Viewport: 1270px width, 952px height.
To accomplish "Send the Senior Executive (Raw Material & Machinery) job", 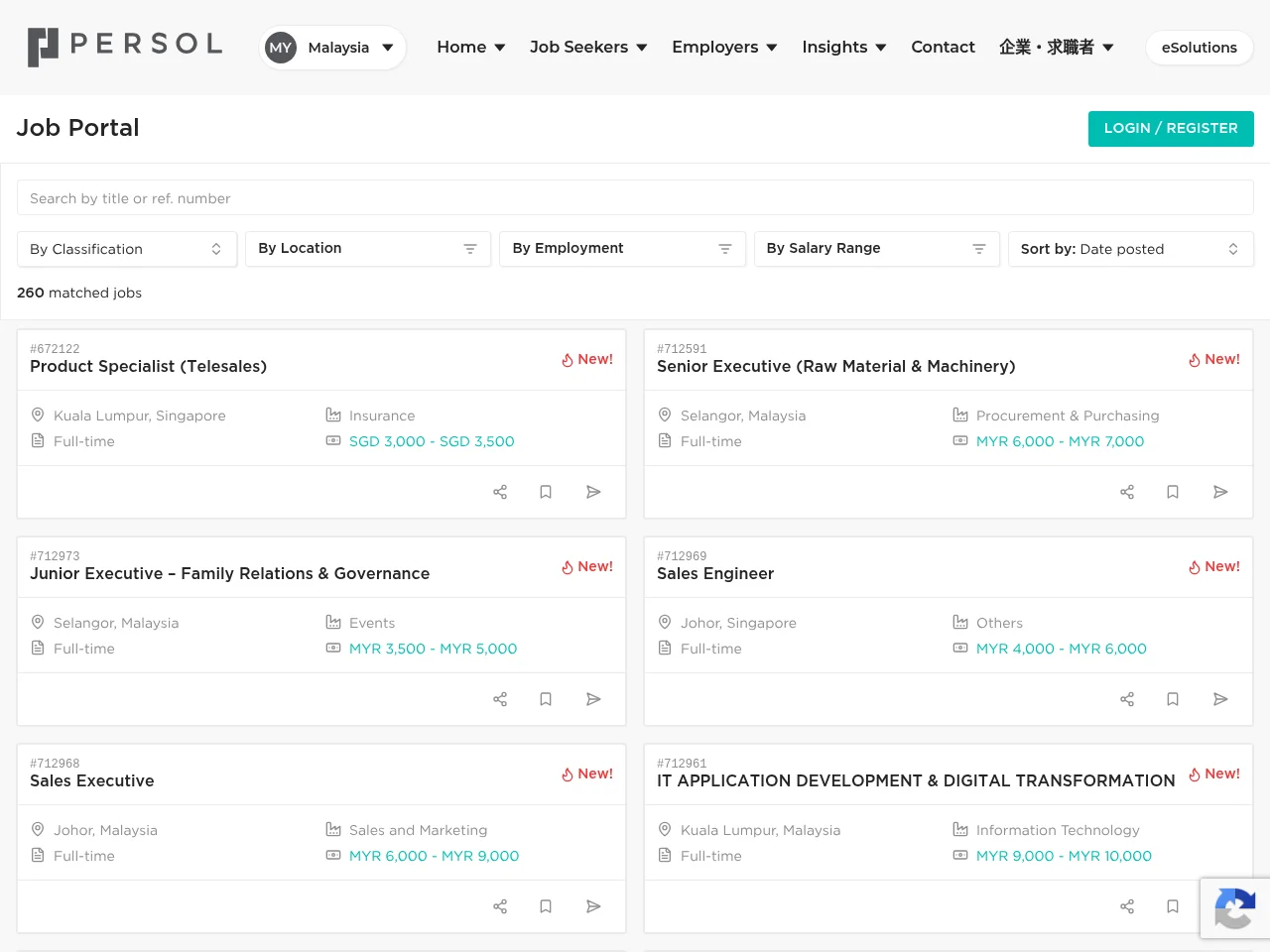I will (1220, 492).
